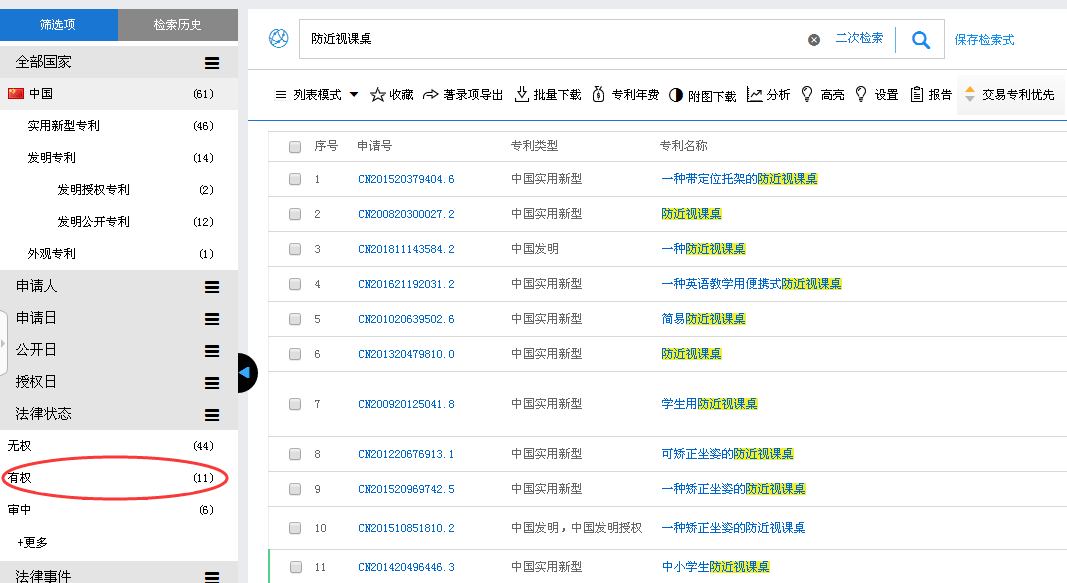Click the blue magnifier search button
This screenshot has width=1067, height=583.
pyautogui.click(x=921, y=40)
